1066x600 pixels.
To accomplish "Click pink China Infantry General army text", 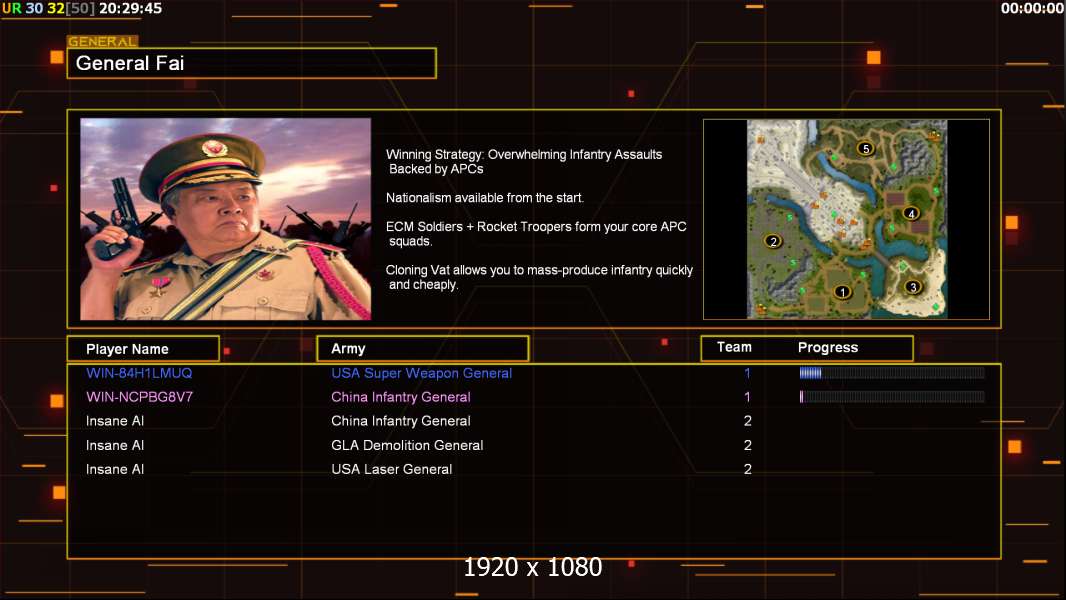I will 400,397.
